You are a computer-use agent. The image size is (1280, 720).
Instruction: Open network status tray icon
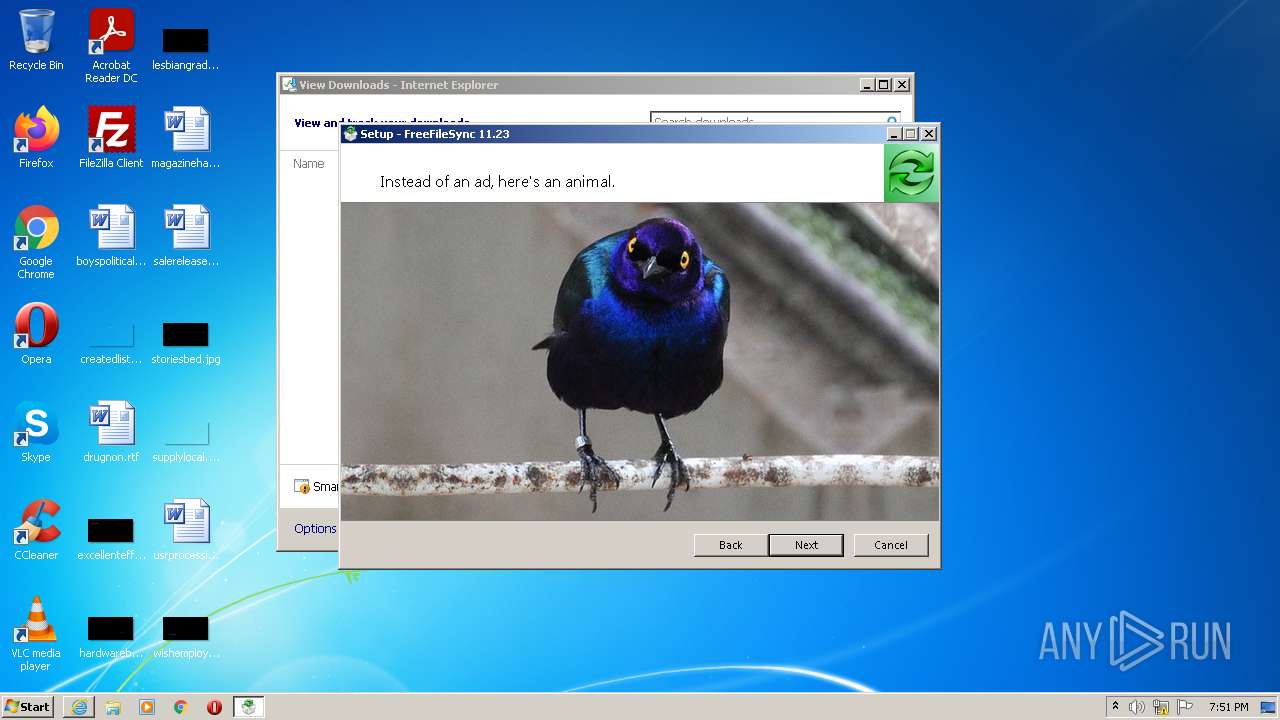click(x=1161, y=707)
